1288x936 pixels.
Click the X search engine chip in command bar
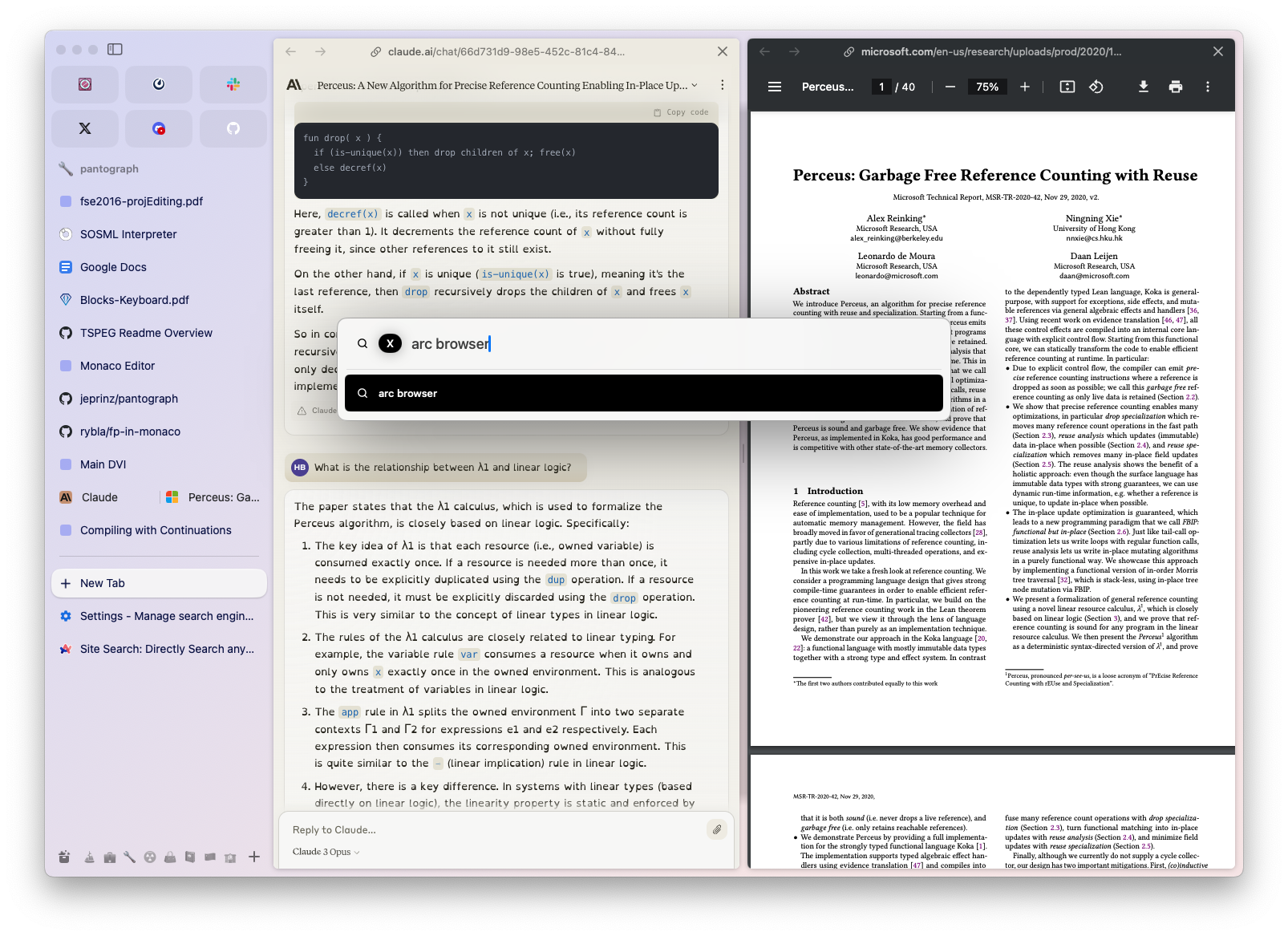[x=390, y=343]
